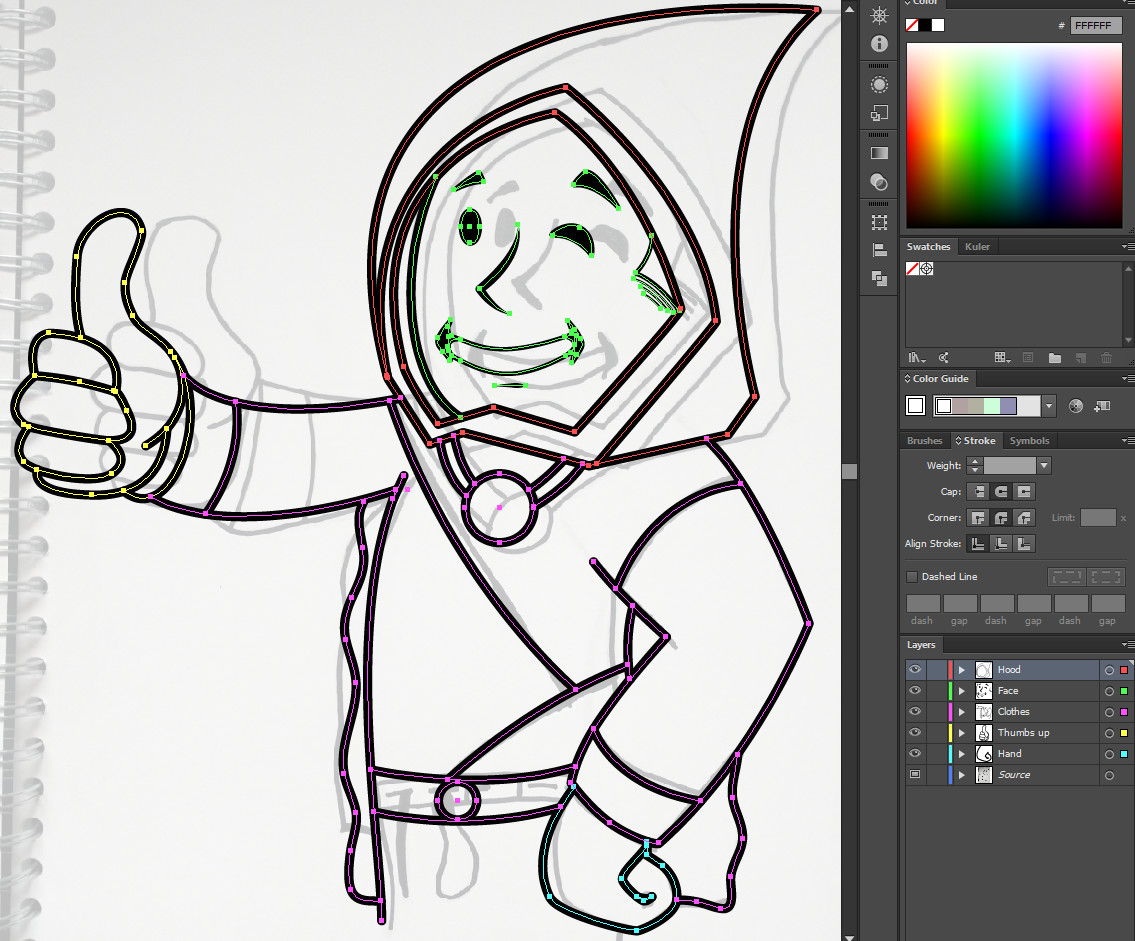
Task: Click the Delete Swatch button
Action: (x=1105, y=357)
